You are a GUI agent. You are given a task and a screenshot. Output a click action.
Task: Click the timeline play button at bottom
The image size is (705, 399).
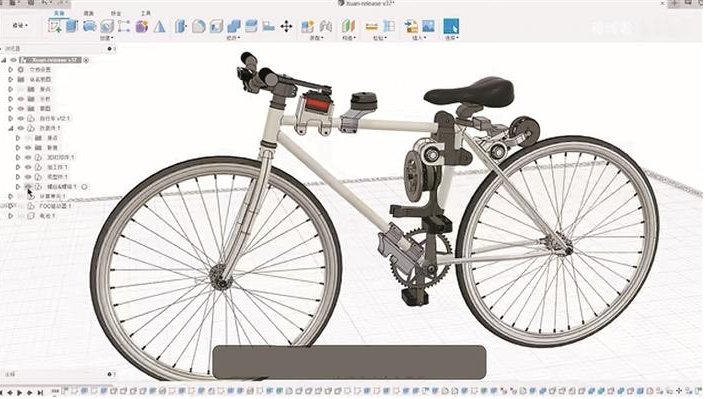tap(19, 393)
